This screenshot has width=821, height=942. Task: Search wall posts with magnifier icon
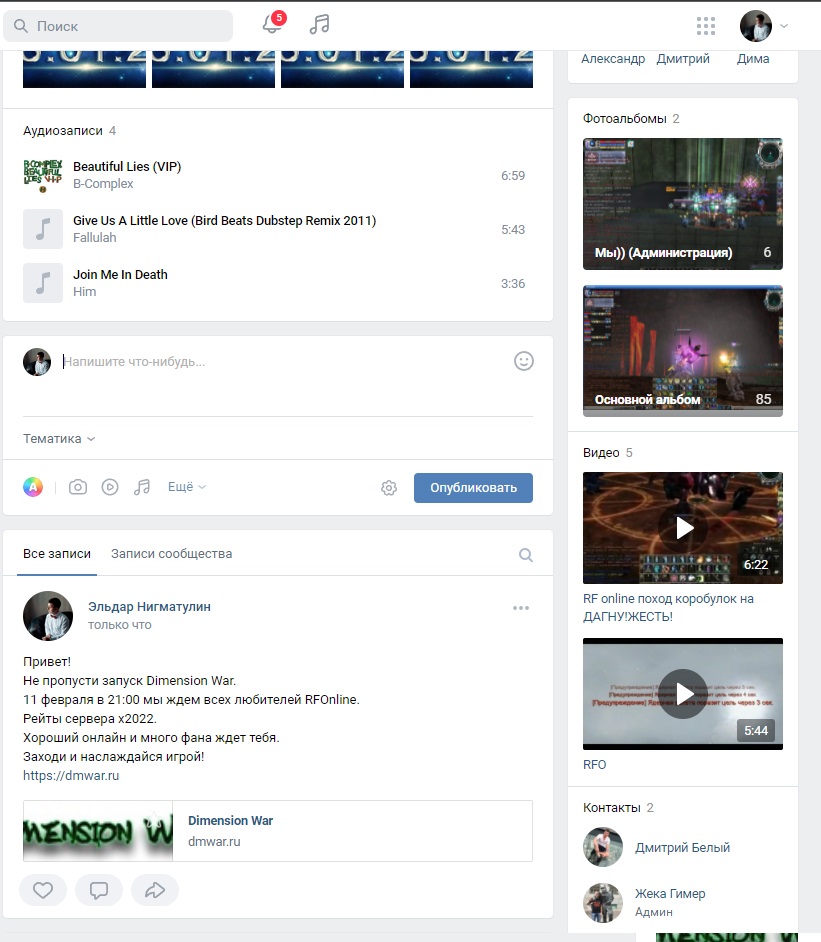(x=526, y=555)
